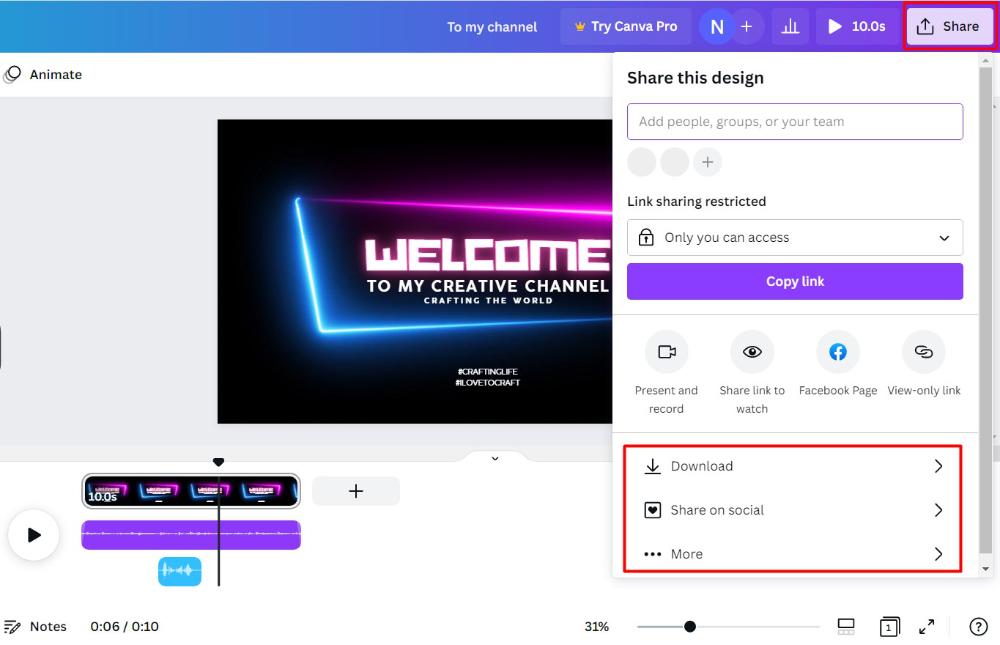Select Animate in the editor toolbar

(44, 74)
